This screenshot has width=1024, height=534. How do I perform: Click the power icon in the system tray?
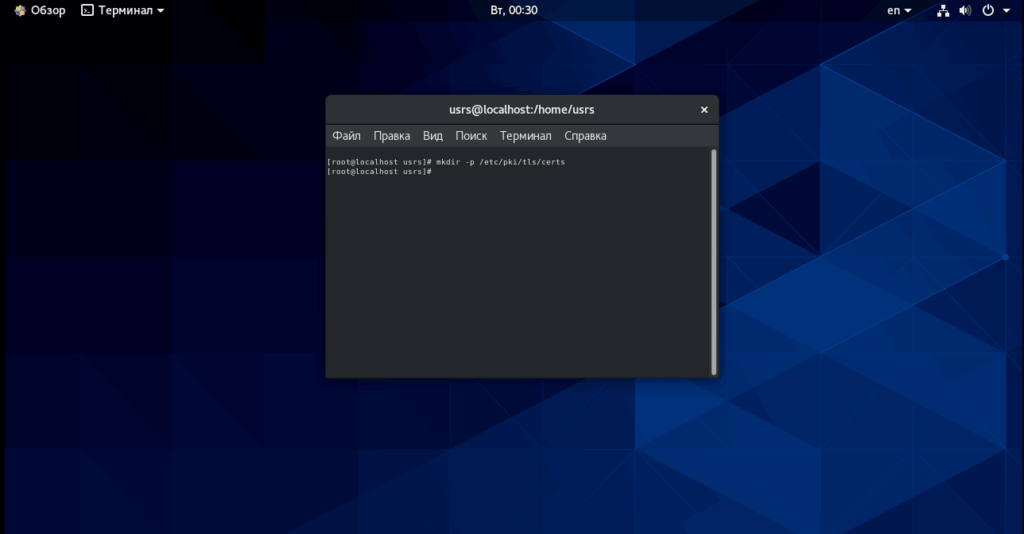tap(988, 10)
